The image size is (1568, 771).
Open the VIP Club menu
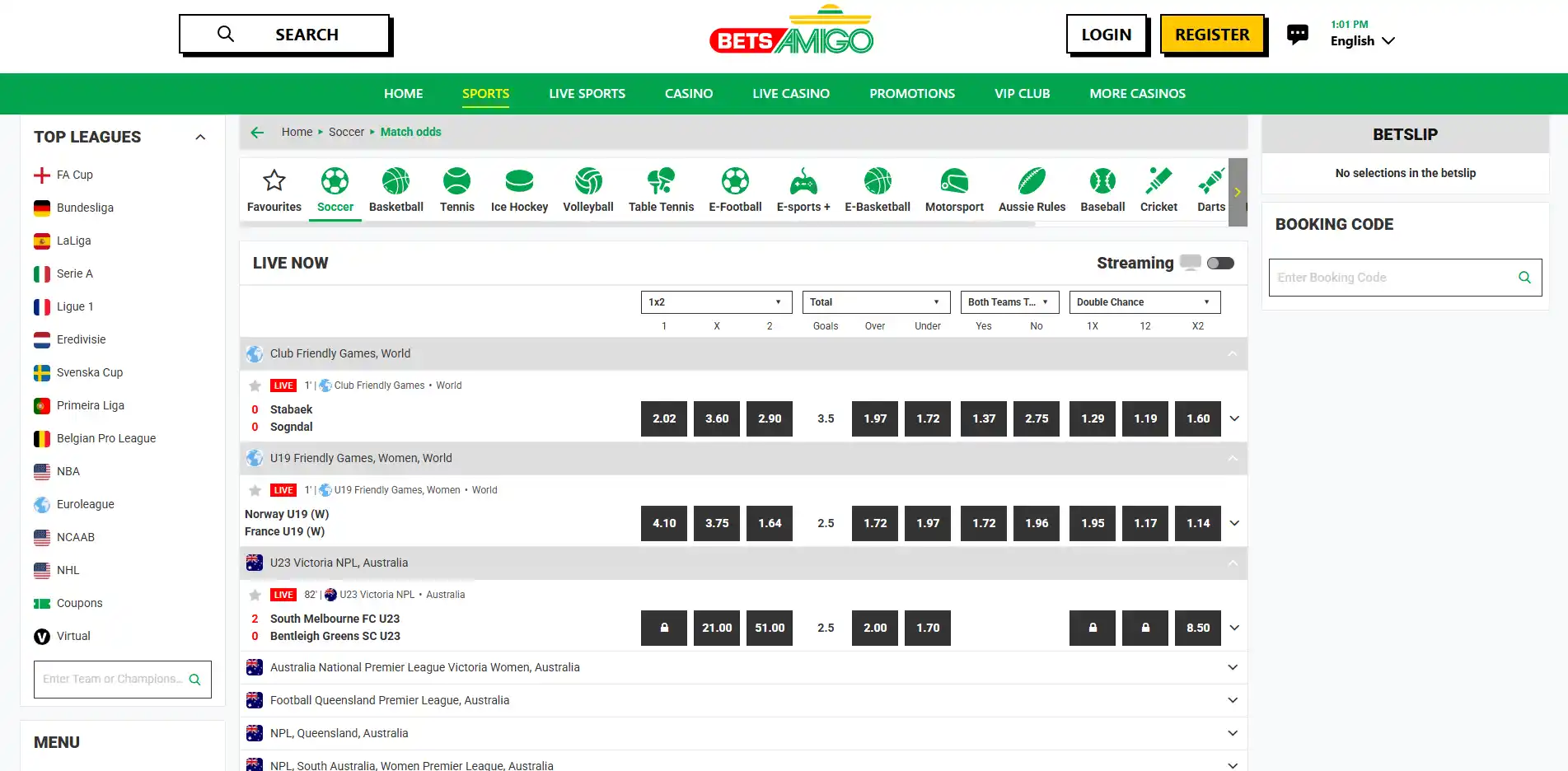coord(1023,94)
